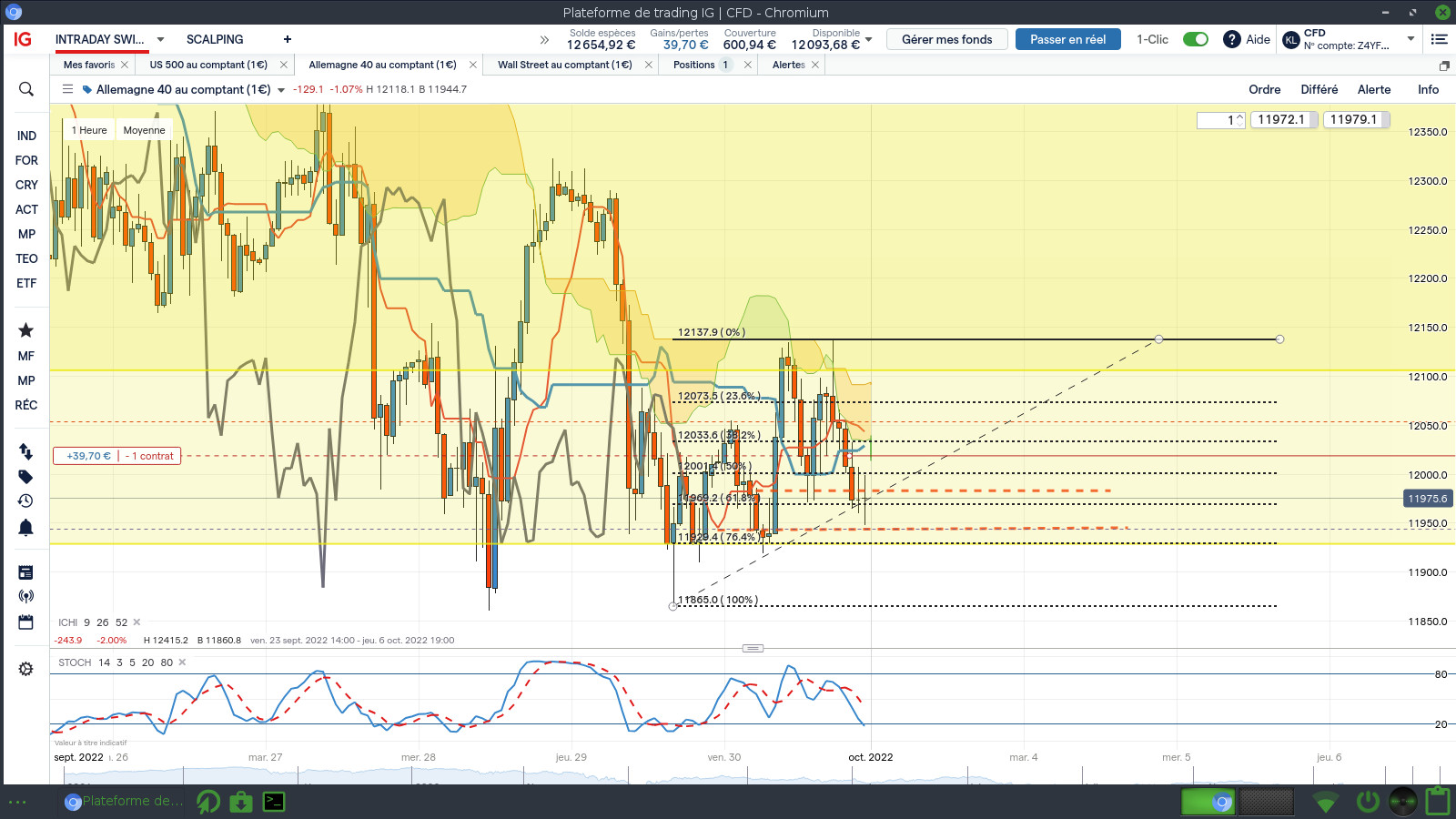
Task: Open the calendar icon in left sidebar
Action: [25, 622]
